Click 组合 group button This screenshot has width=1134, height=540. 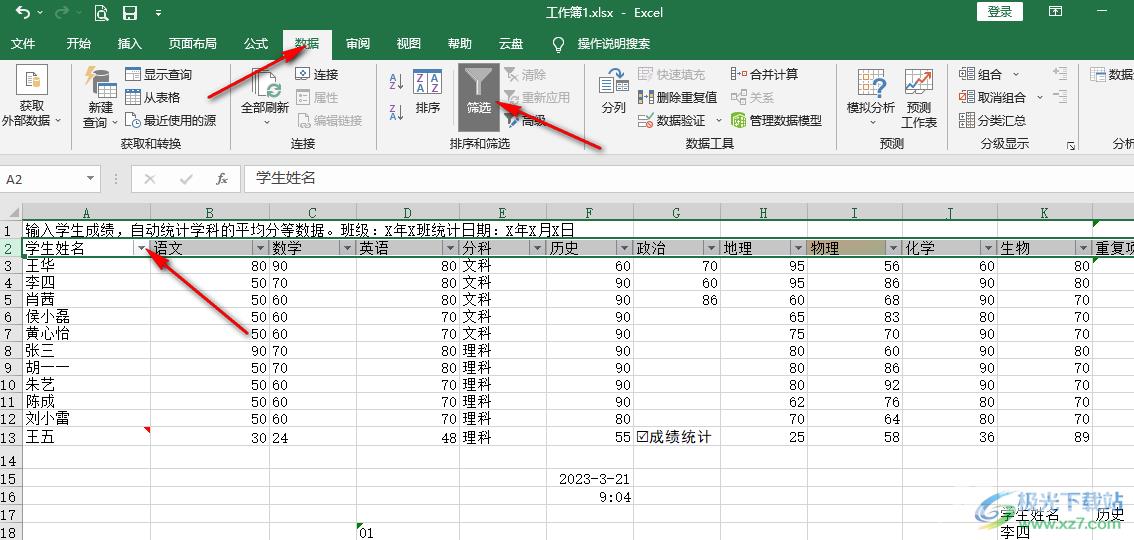[981, 74]
